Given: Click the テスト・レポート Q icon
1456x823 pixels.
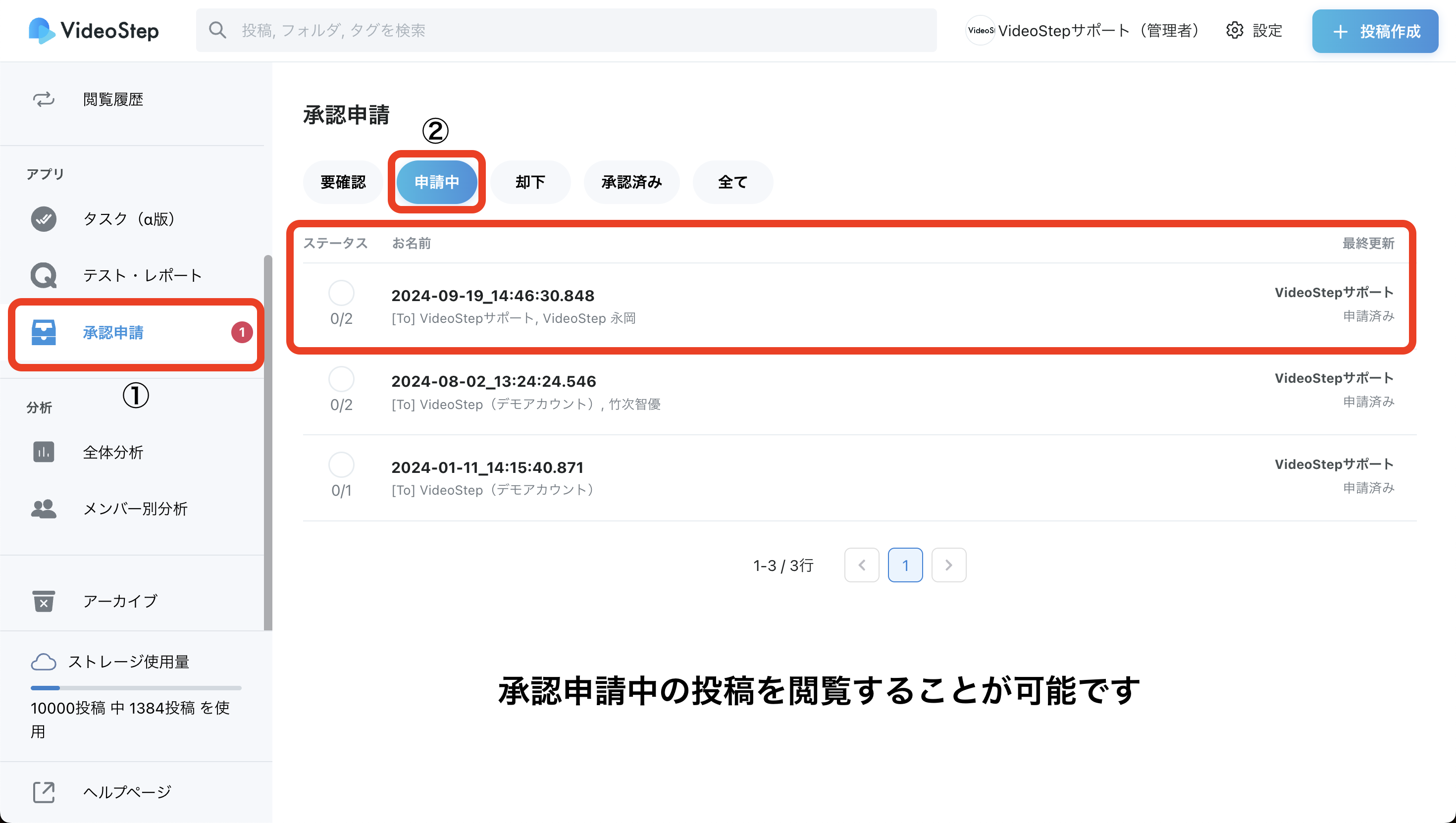Looking at the screenshot, I should (x=44, y=275).
